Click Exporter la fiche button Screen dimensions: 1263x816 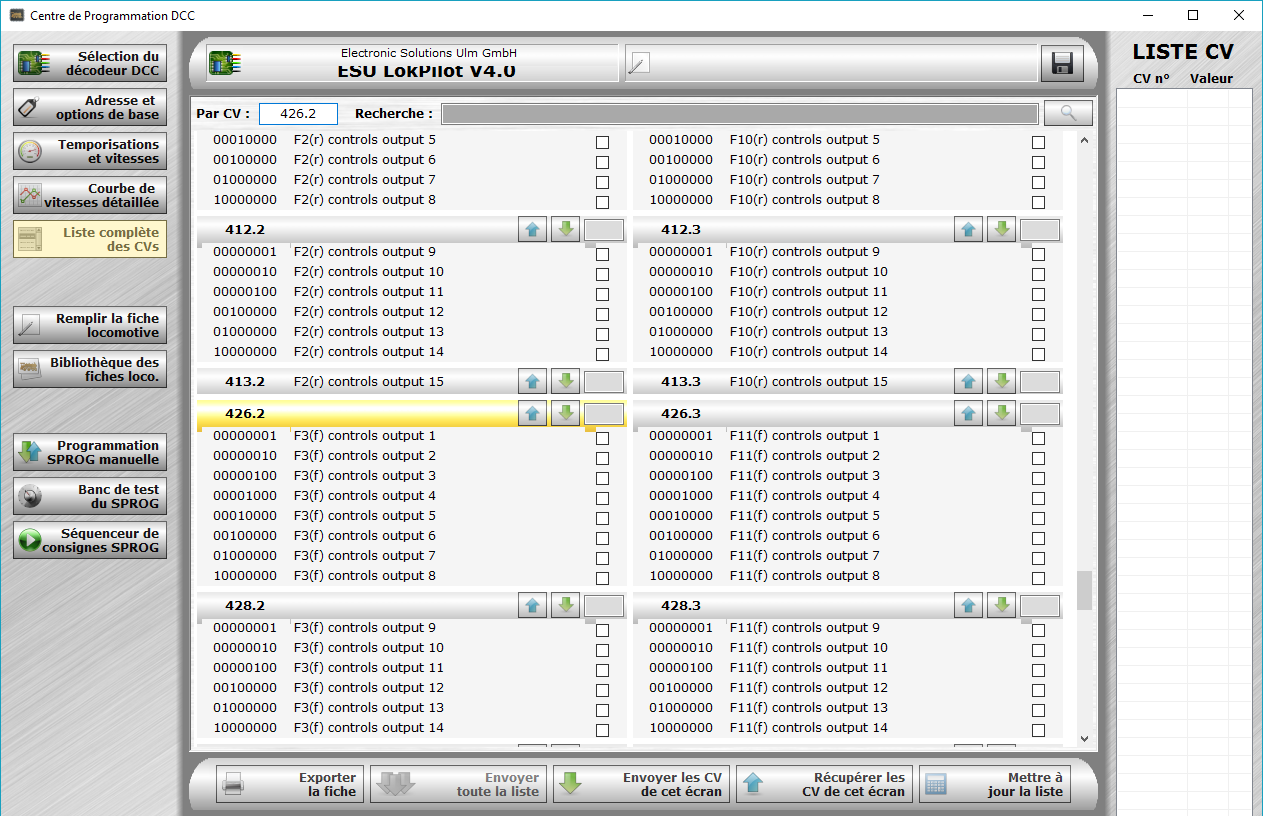pos(290,785)
